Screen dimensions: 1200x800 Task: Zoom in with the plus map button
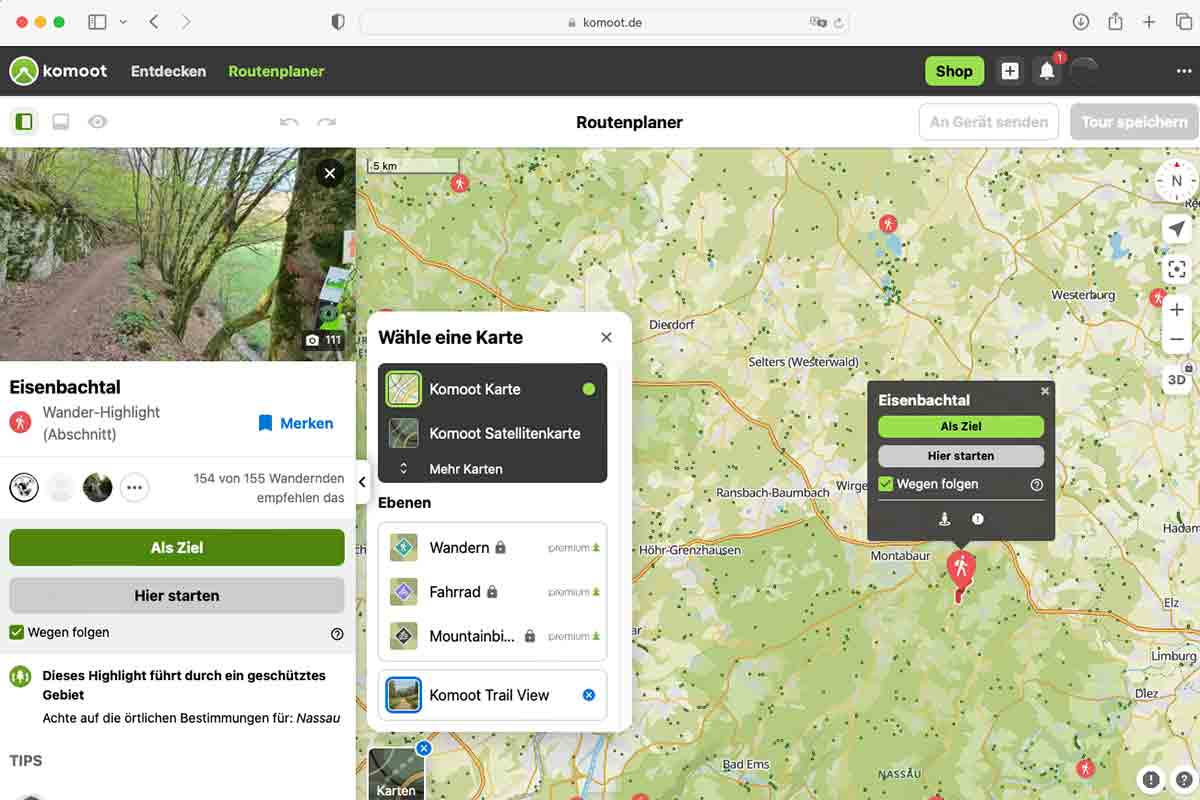point(1176,310)
